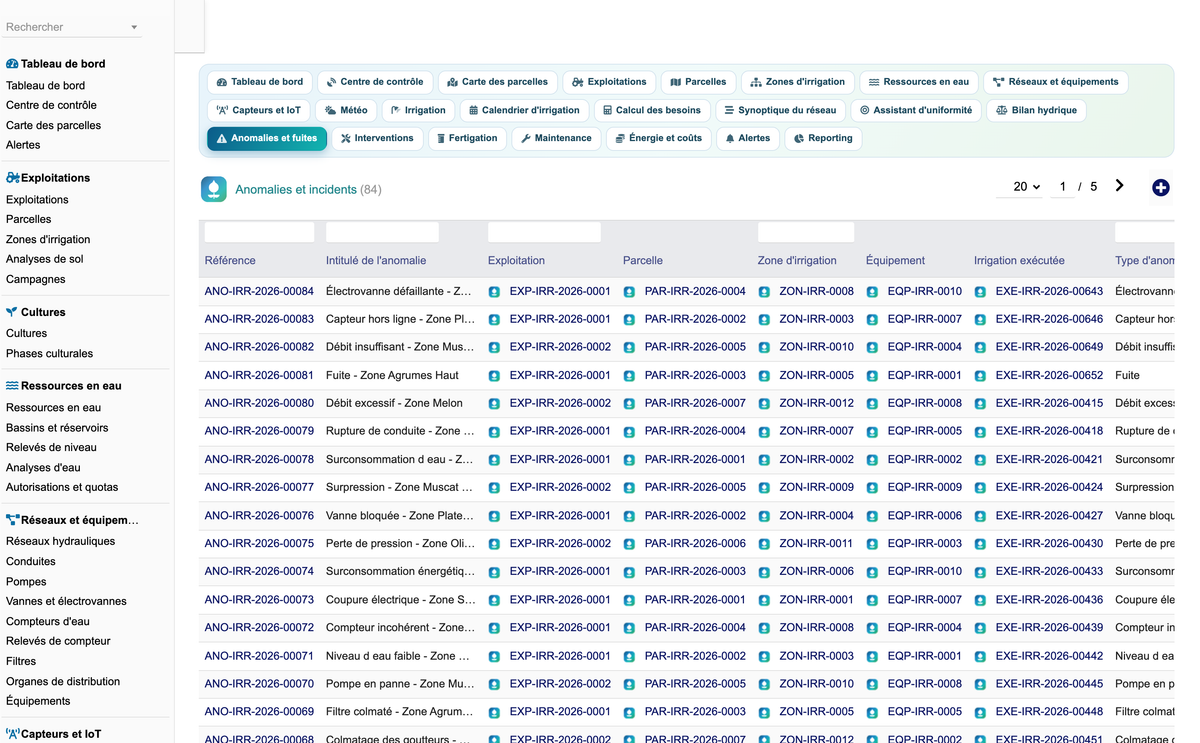Click the icon beside EXE-IRR-2026-00415
The height and width of the screenshot is (743, 1200).
[x=980, y=404]
